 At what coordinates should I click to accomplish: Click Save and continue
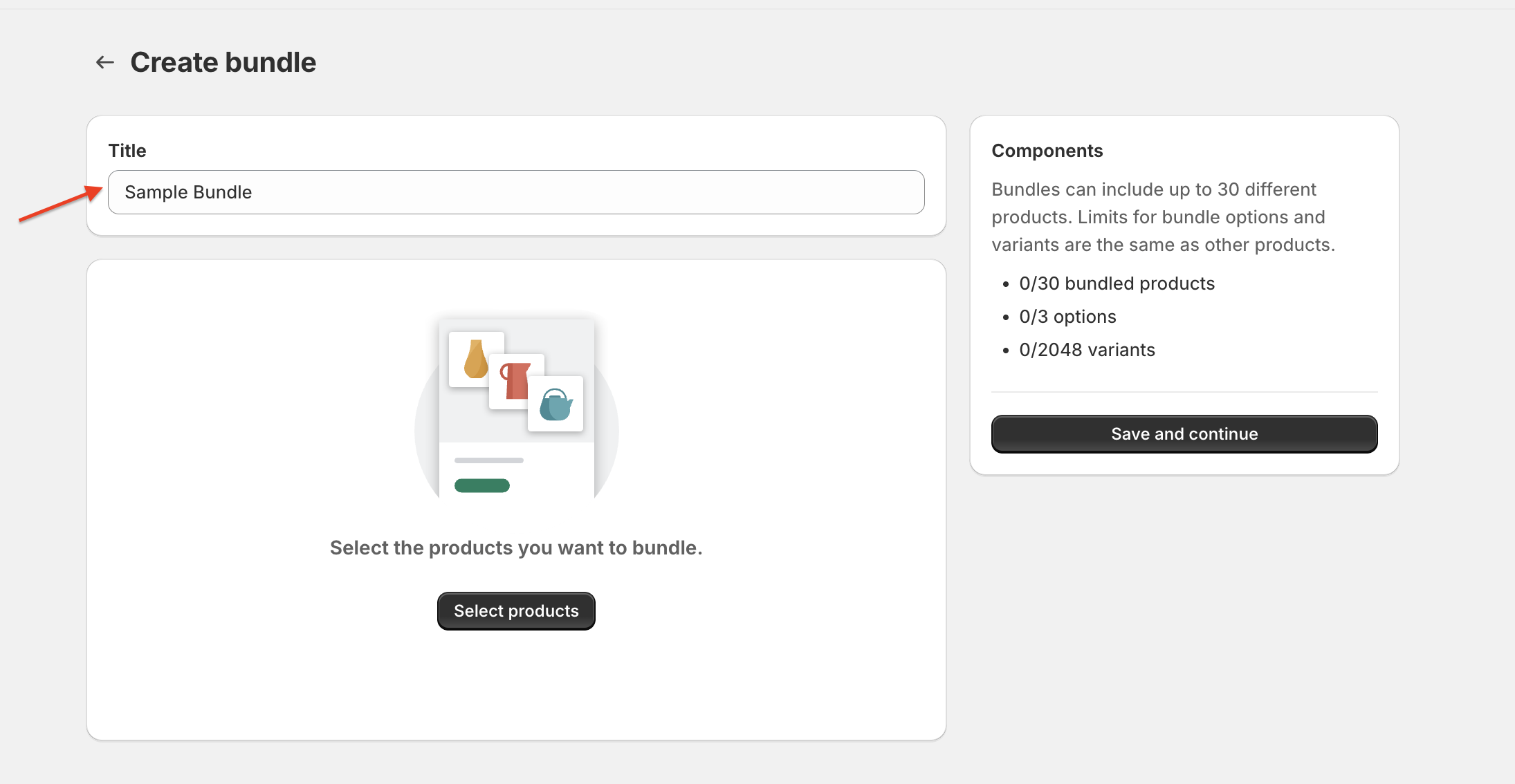(1184, 434)
